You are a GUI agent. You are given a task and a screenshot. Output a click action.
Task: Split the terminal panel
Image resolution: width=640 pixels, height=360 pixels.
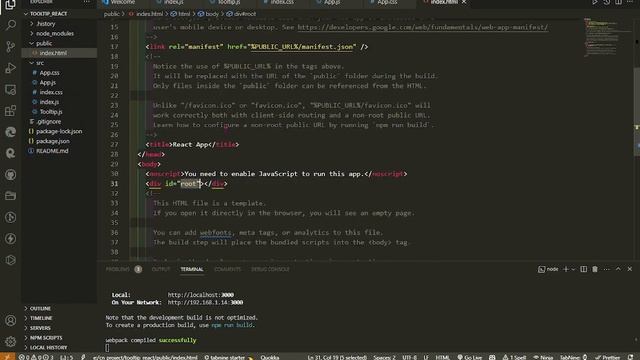tap(584, 269)
